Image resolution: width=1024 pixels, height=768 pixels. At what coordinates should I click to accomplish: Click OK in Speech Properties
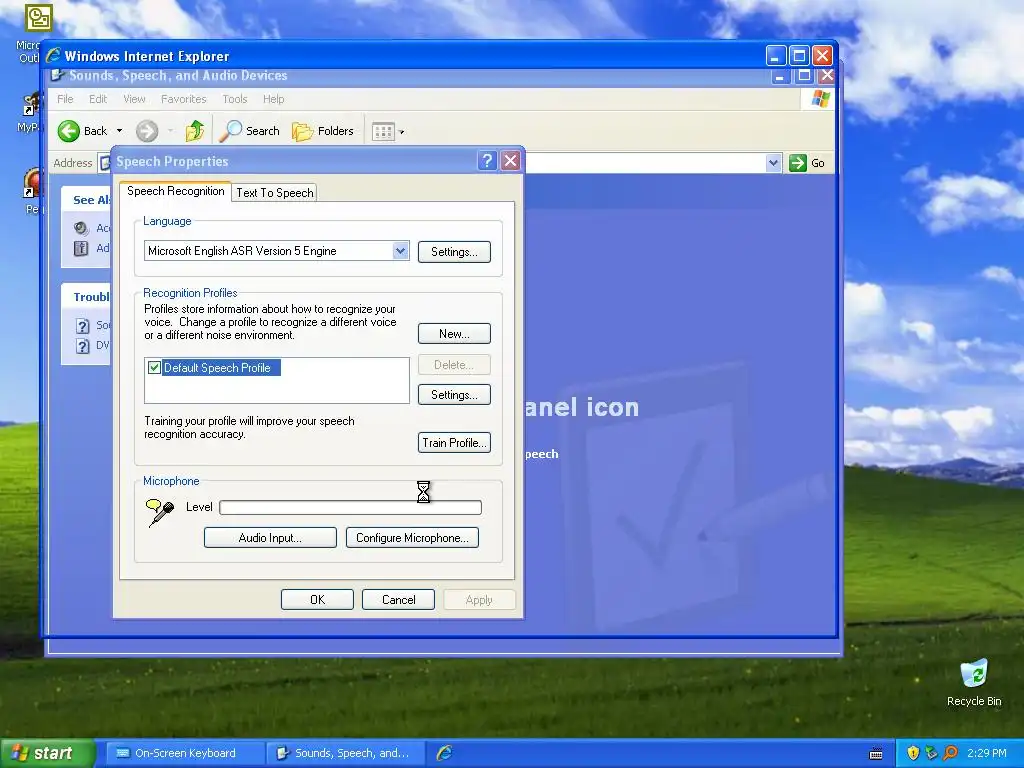(x=317, y=600)
